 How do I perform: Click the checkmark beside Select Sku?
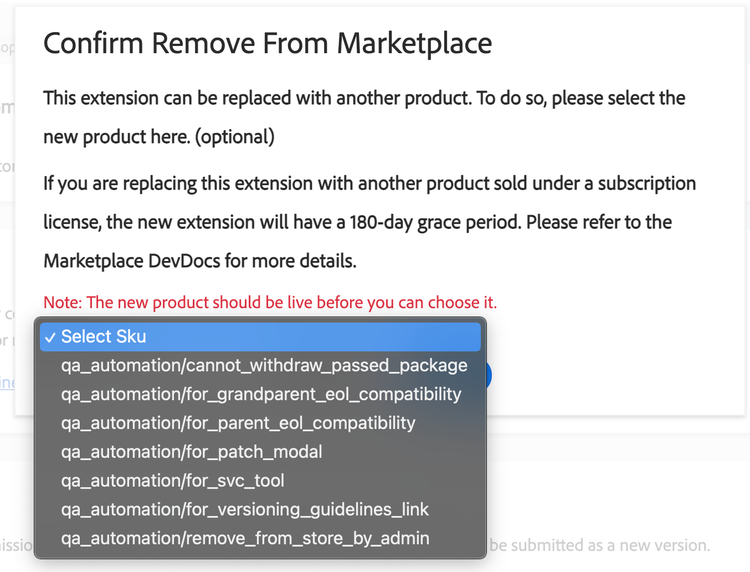pos(49,337)
